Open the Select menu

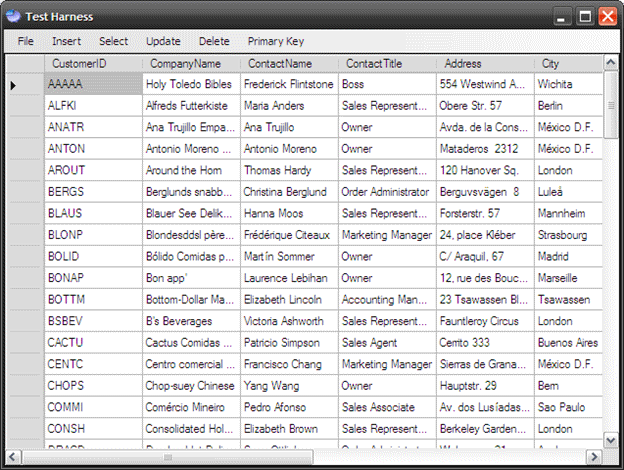[113, 41]
